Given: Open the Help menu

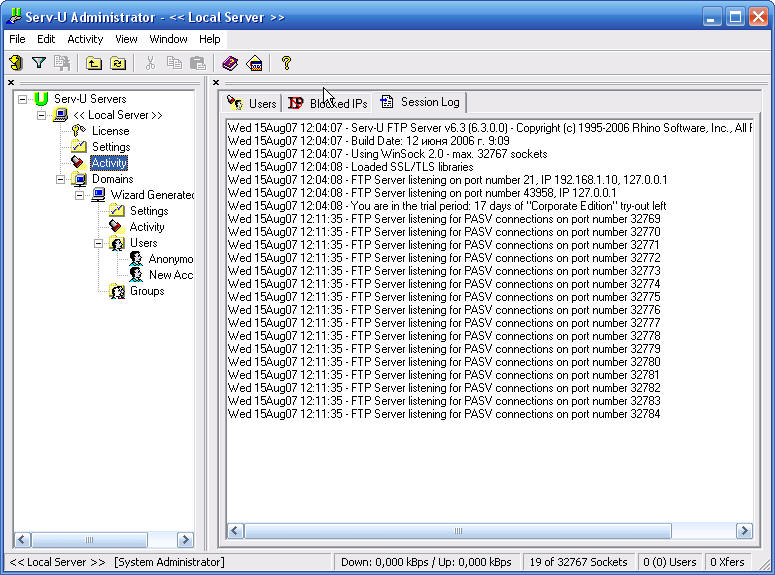Looking at the screenshot, I should (210, 39).
